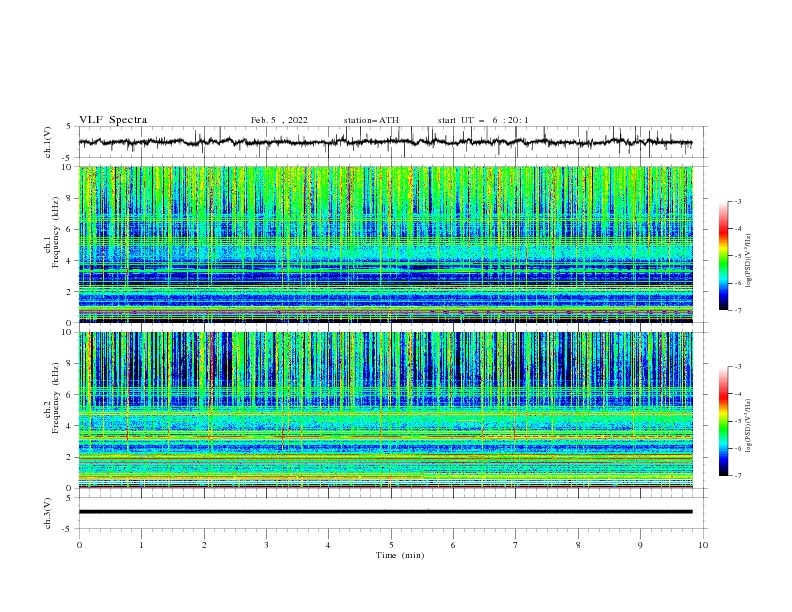
Task: Click tick label 9 on the time axis
Action: [640, 545]
